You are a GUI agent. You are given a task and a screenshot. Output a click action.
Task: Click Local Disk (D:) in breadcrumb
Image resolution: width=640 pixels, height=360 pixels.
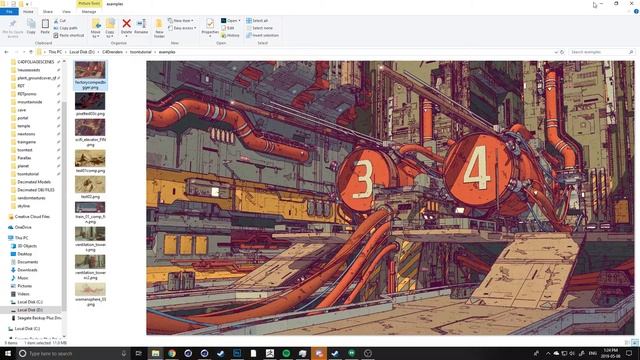pos(82,52)
